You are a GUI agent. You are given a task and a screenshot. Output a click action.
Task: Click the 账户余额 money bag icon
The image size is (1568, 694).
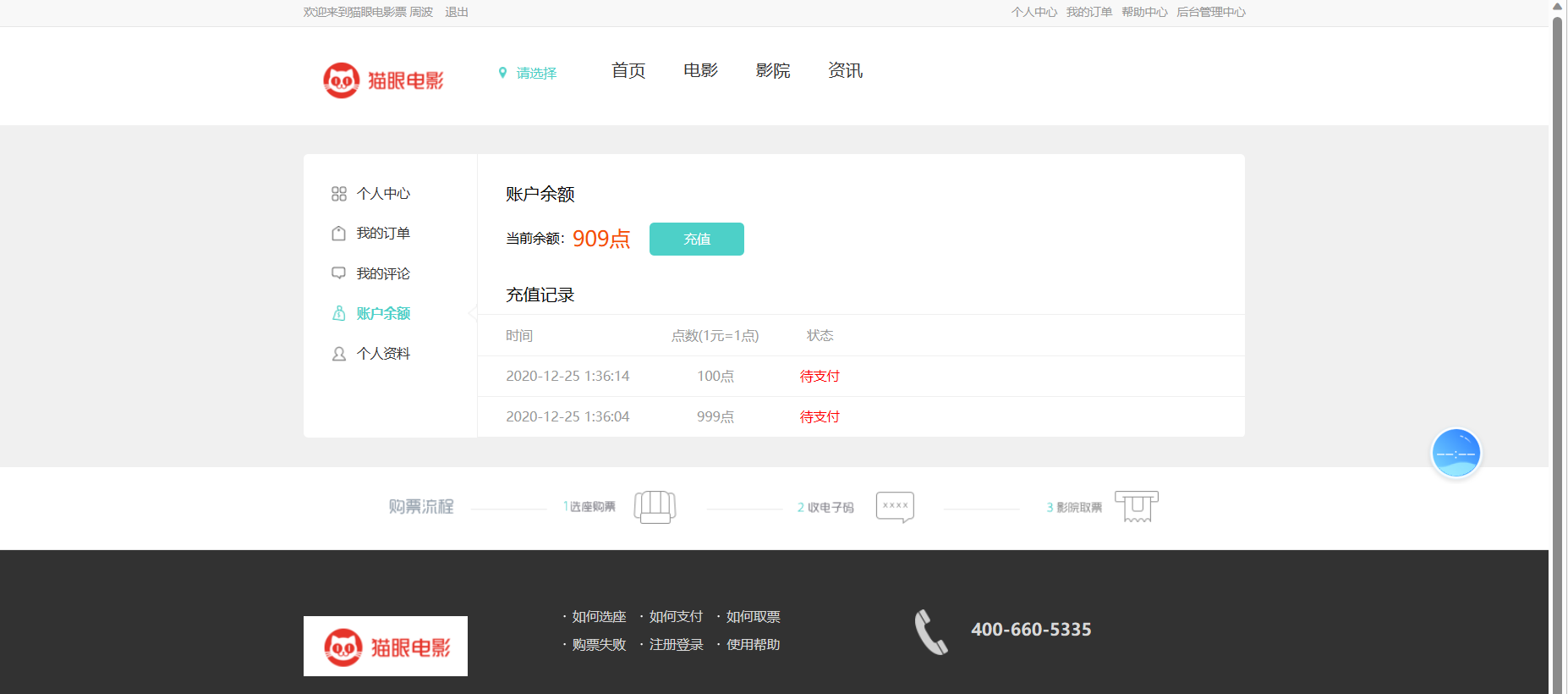339,314
